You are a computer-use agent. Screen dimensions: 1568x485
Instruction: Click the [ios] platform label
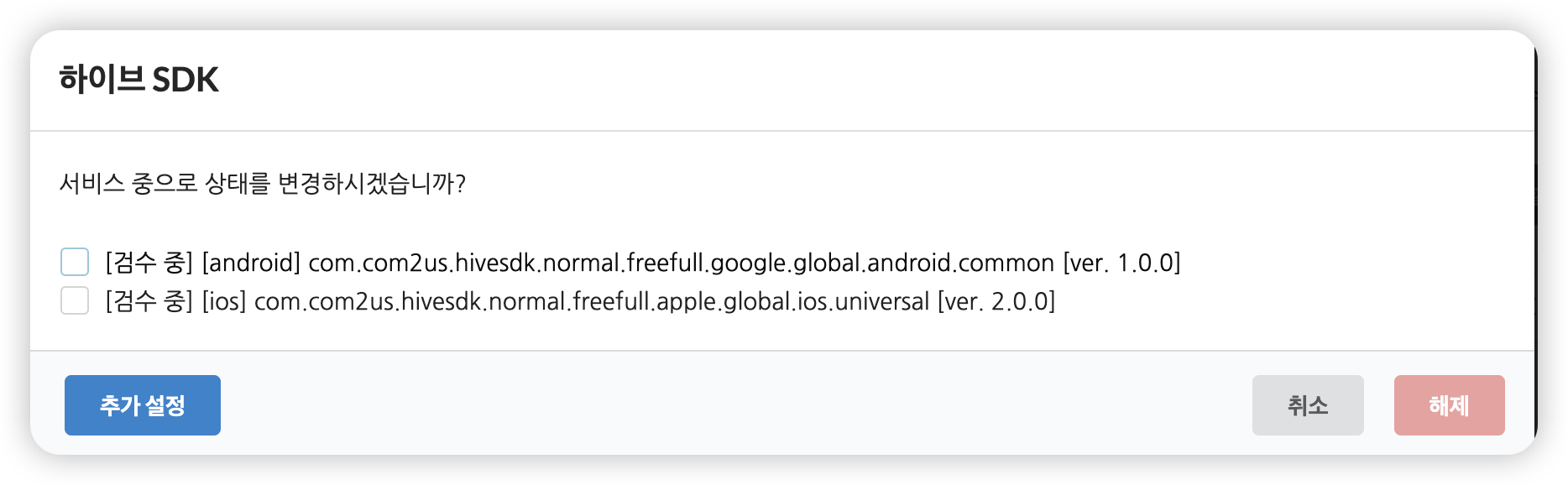(224, 301)
